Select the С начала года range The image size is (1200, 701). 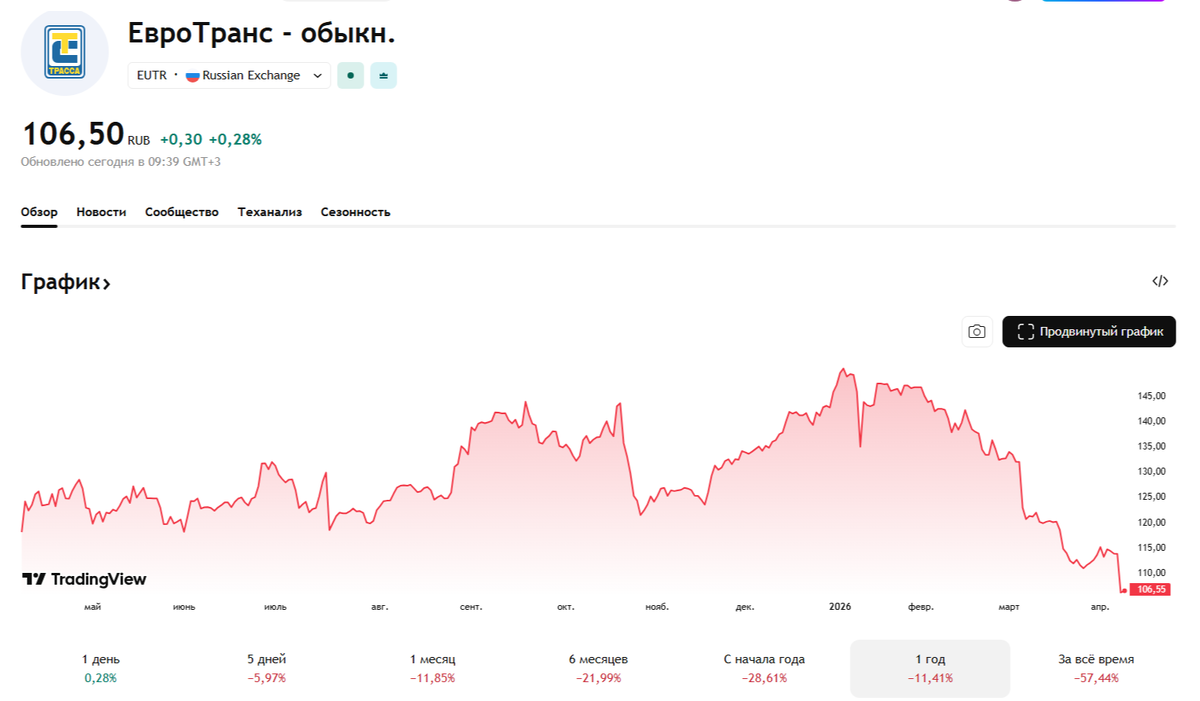(764, 668)
